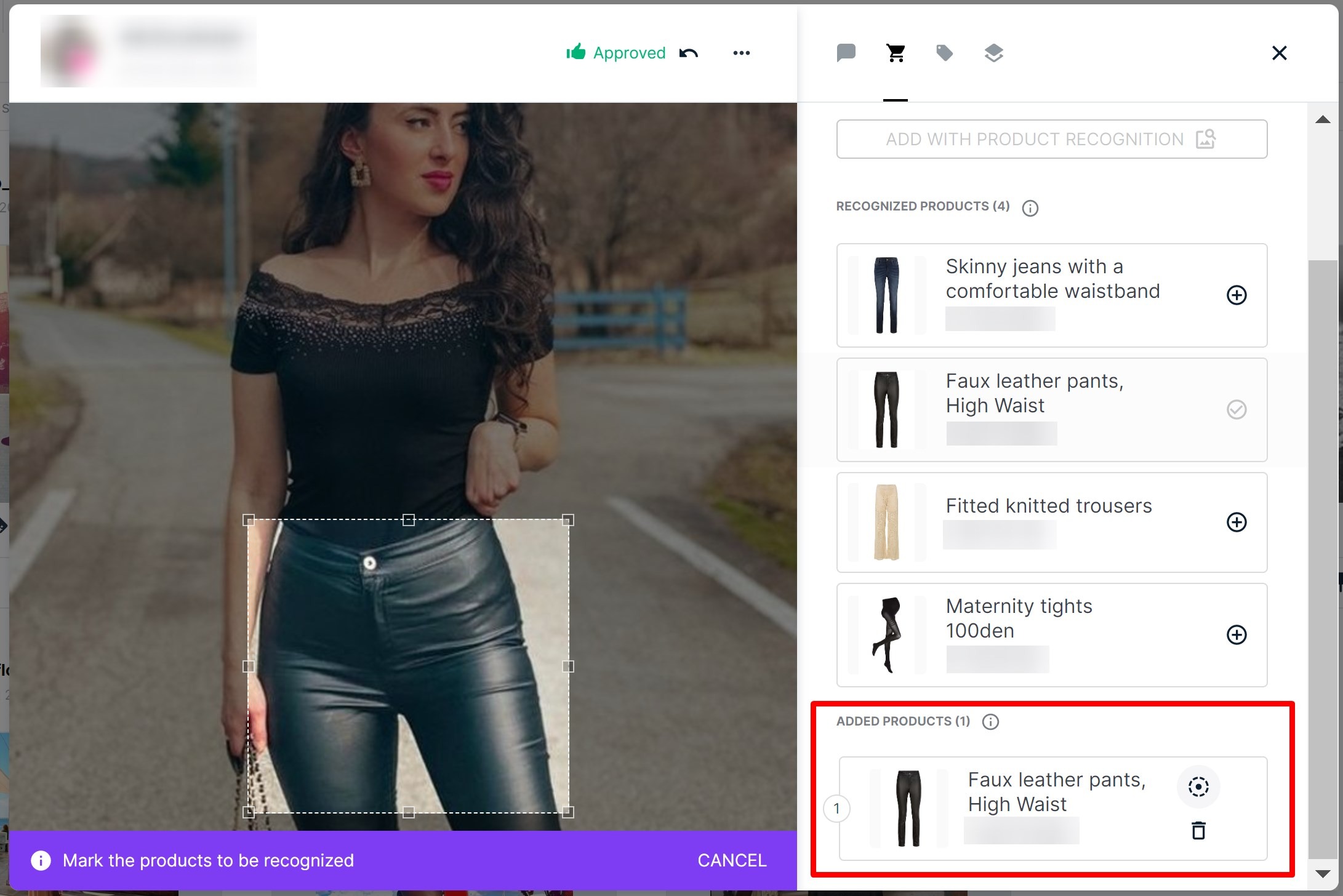The width and height of the screenshot is (1343, 896).
Task: Click the Skinny jeans product thumbnail
Action: click(886, 295)
